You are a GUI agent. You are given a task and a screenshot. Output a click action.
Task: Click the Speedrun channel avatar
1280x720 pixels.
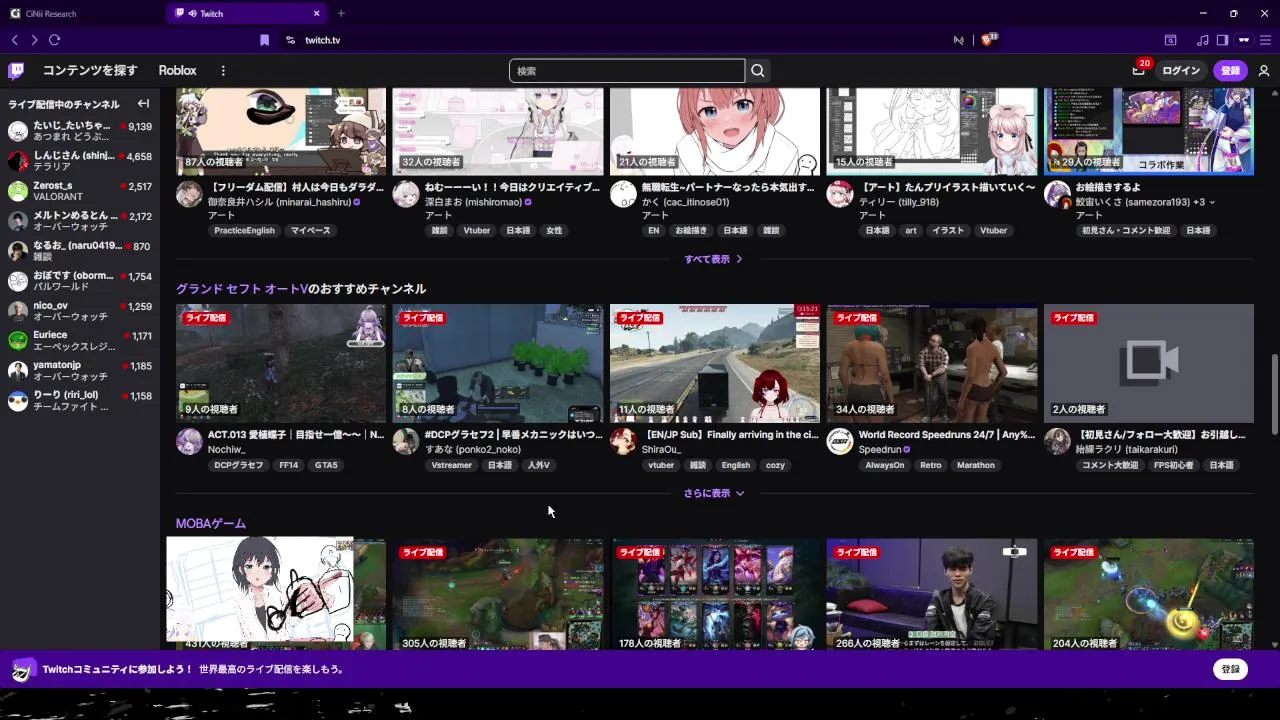click(x=840, y=441)
